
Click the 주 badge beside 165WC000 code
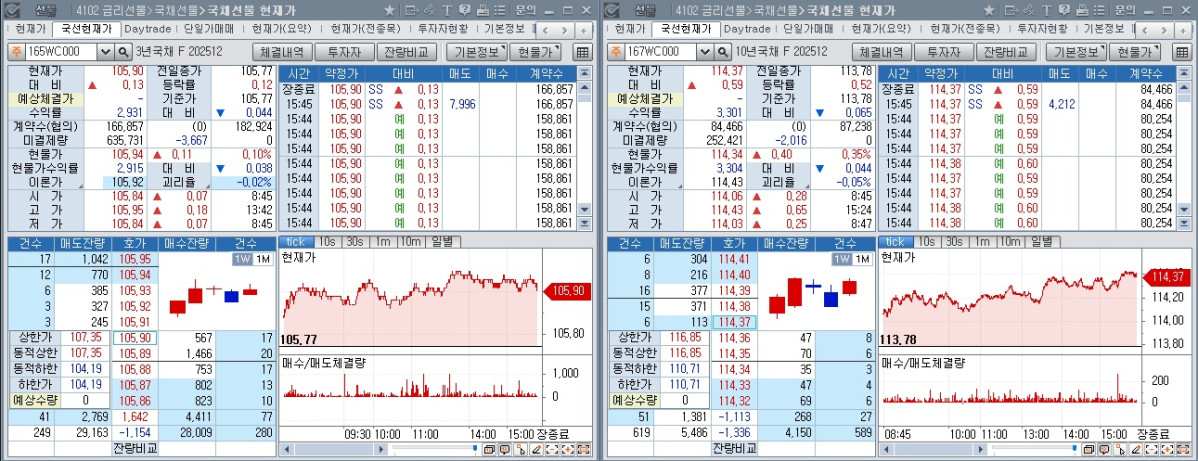pos(15,52)
